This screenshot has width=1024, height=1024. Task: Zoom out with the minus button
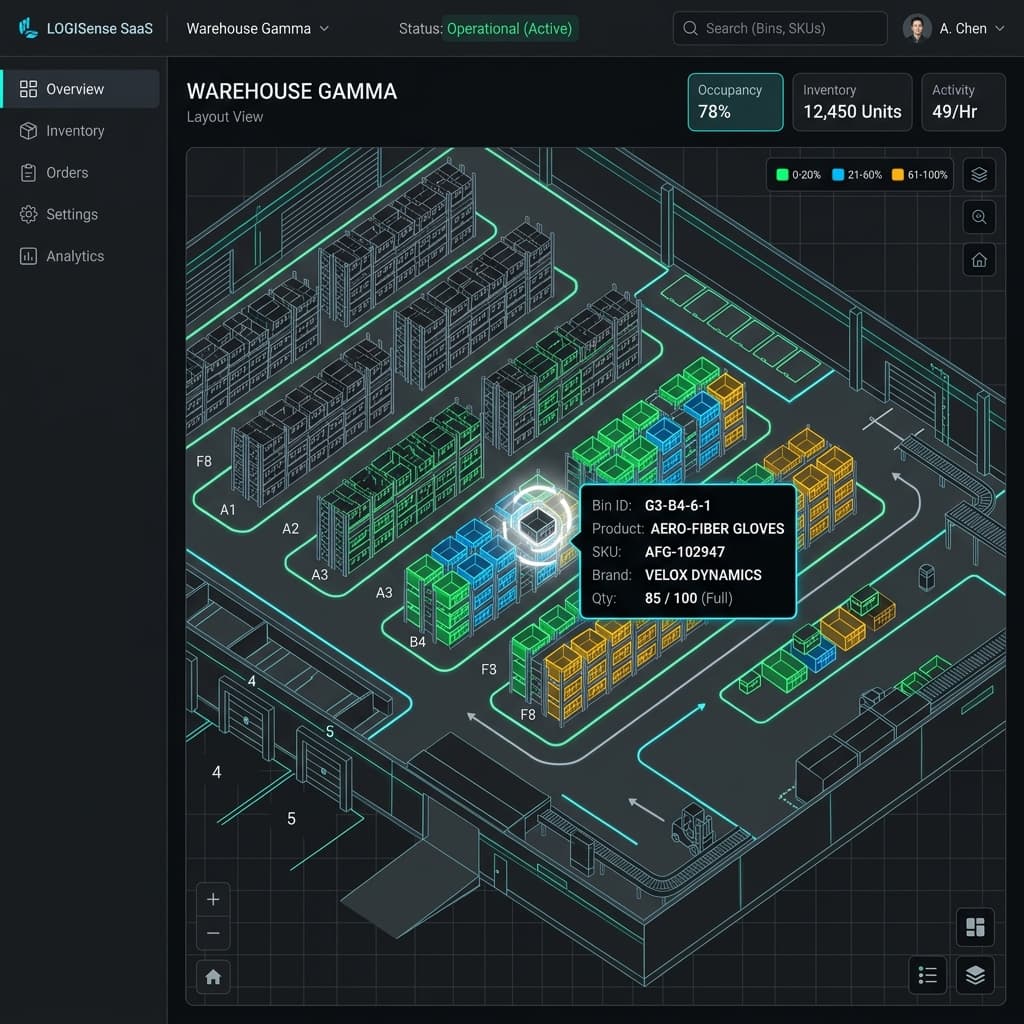pos(213,933)
